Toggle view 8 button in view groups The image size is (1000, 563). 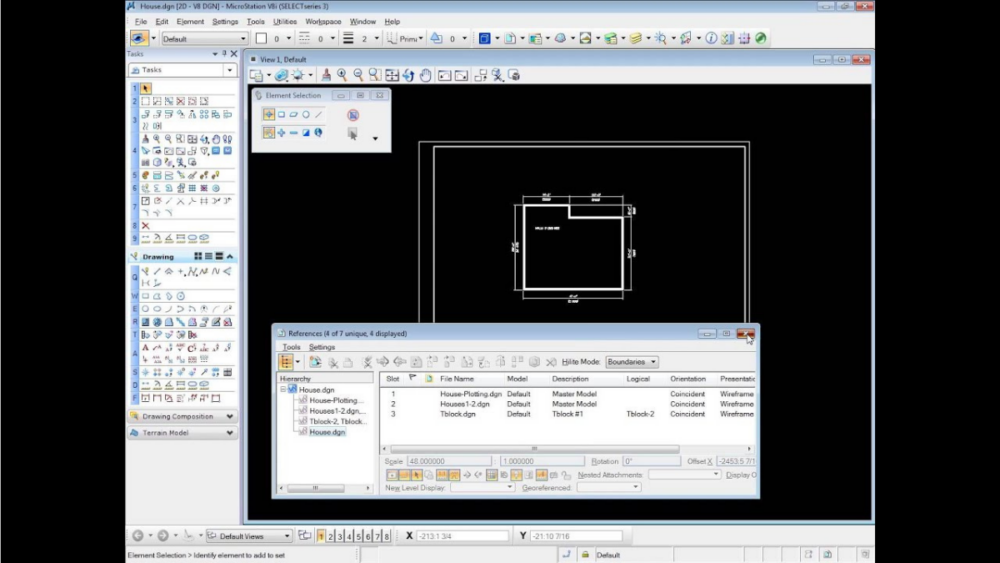386,536
